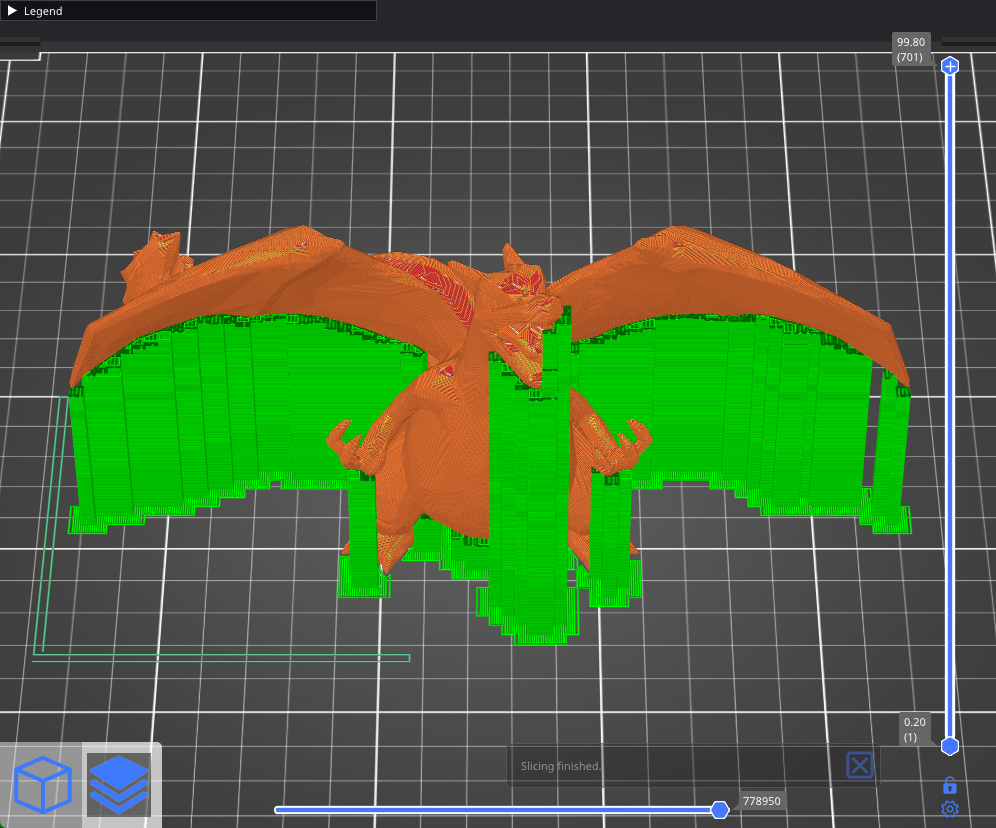Viewport: 996px width, 828px height.
Task: Select the 99.80 (701) layer badge
Action: 911,49
